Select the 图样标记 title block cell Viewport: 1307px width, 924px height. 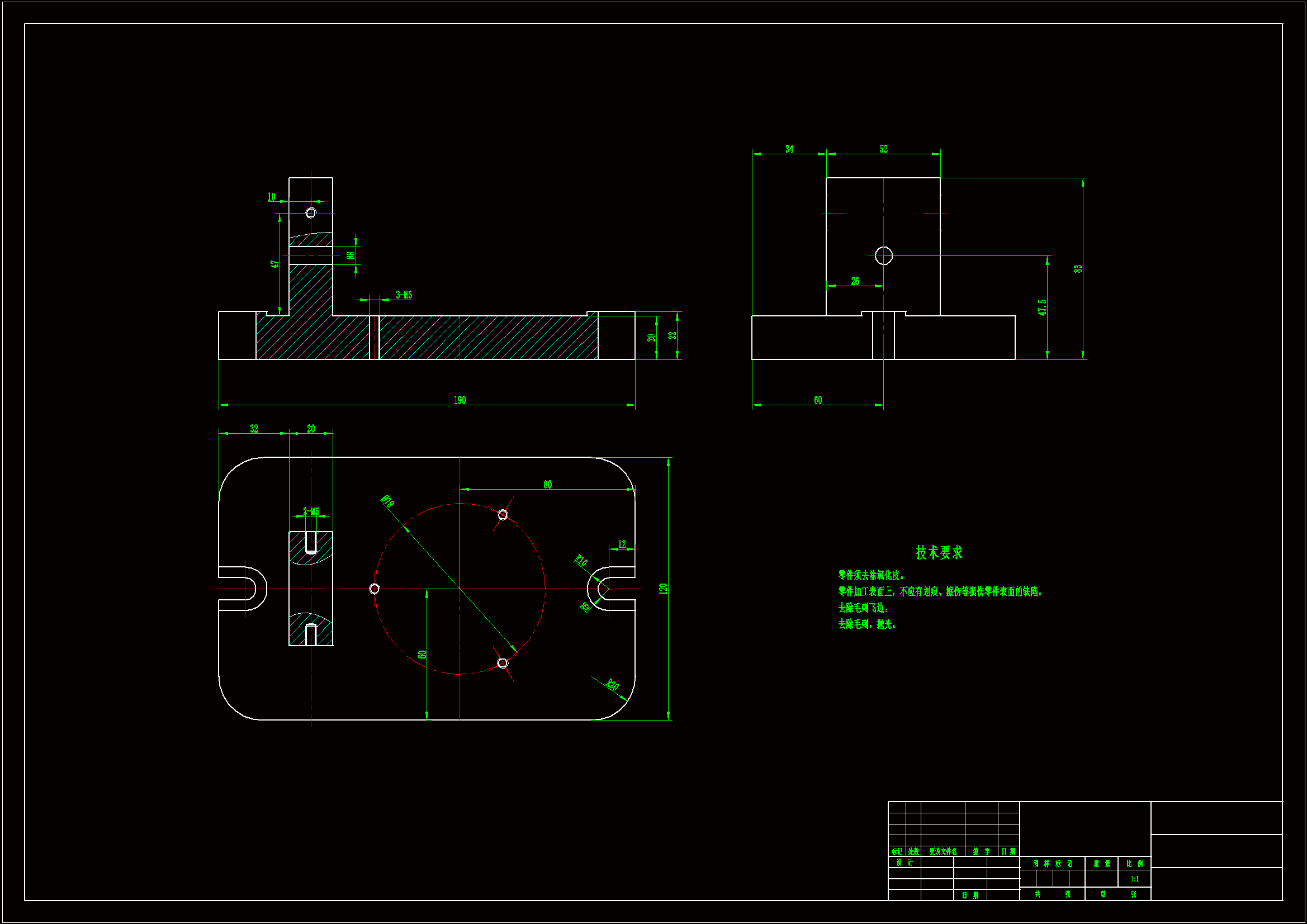pyautogui.click(x=1052, y=864)
